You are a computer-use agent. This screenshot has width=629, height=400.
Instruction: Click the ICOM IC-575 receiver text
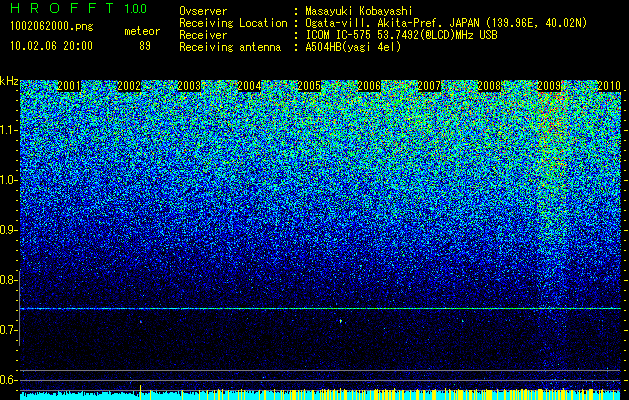point(401,35)
